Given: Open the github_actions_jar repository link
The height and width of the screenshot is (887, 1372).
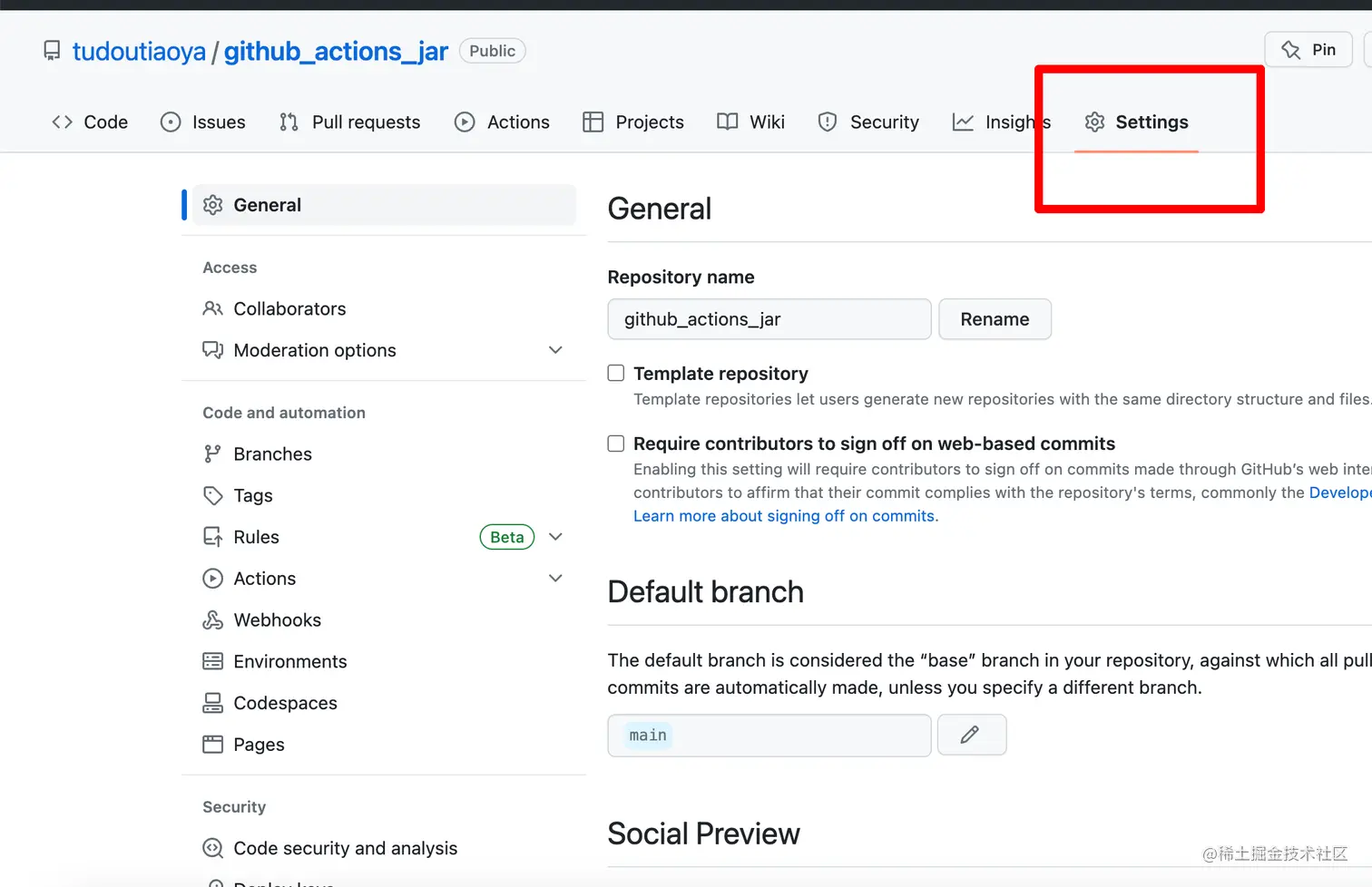Looking at the screenshot, I should coord(336,52).
